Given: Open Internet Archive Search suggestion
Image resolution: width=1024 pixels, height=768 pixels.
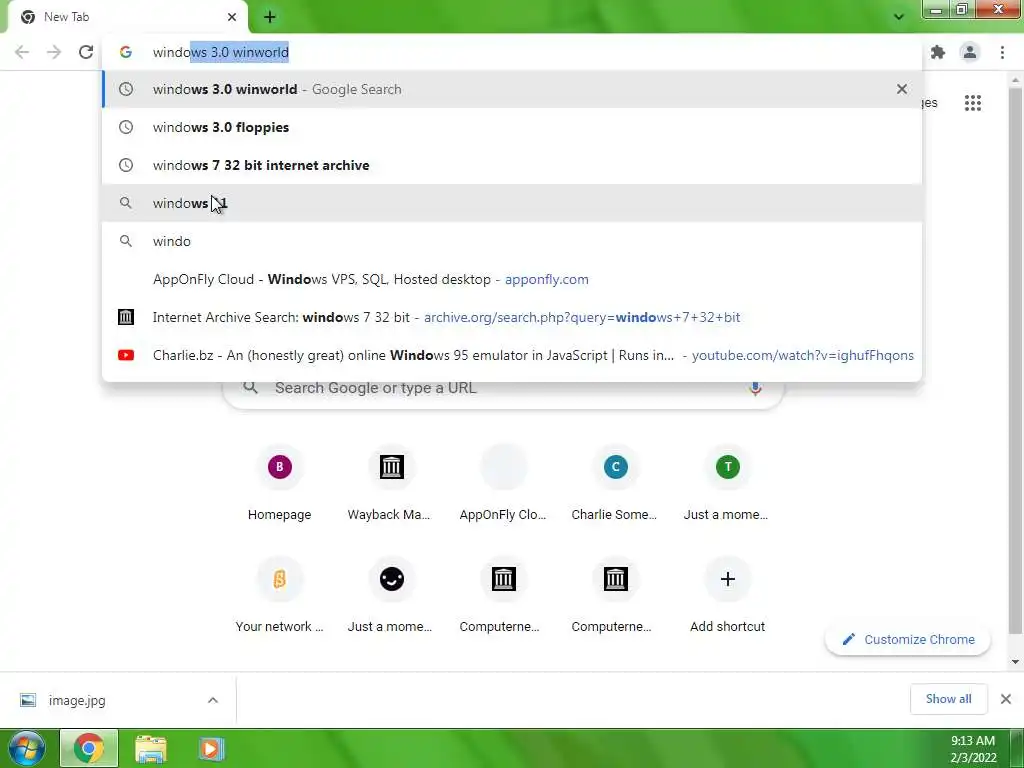Looking at the screenshot, I should pyautogui.click(x=512, y=317).
